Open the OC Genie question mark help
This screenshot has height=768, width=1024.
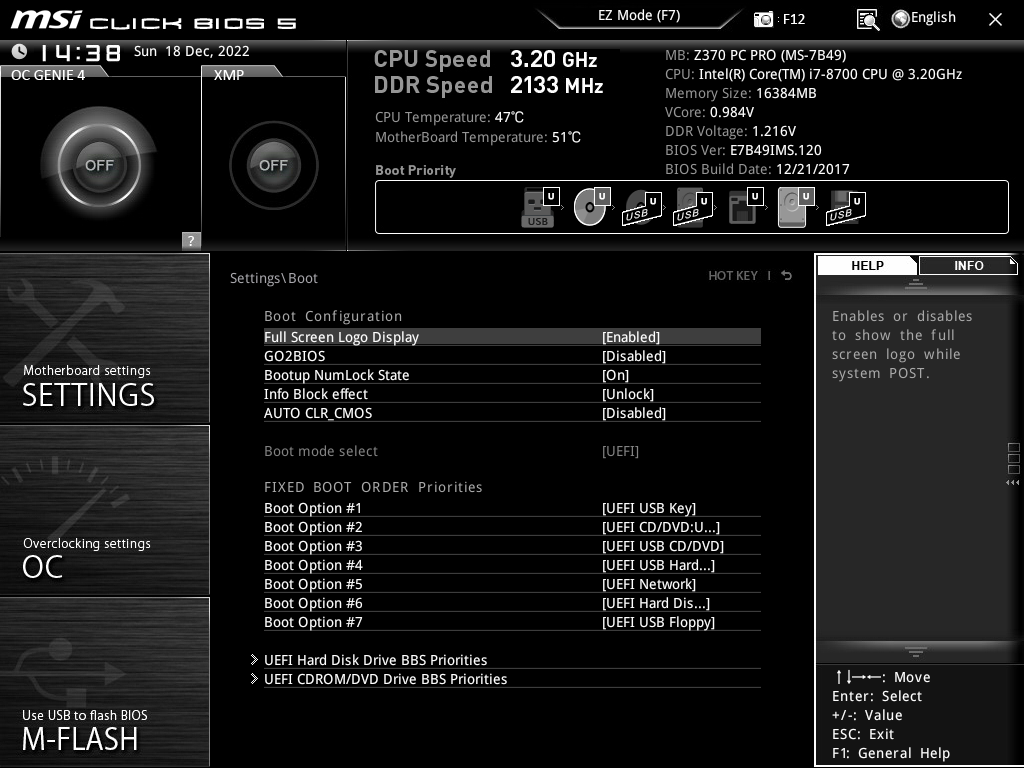coord(191,240)
